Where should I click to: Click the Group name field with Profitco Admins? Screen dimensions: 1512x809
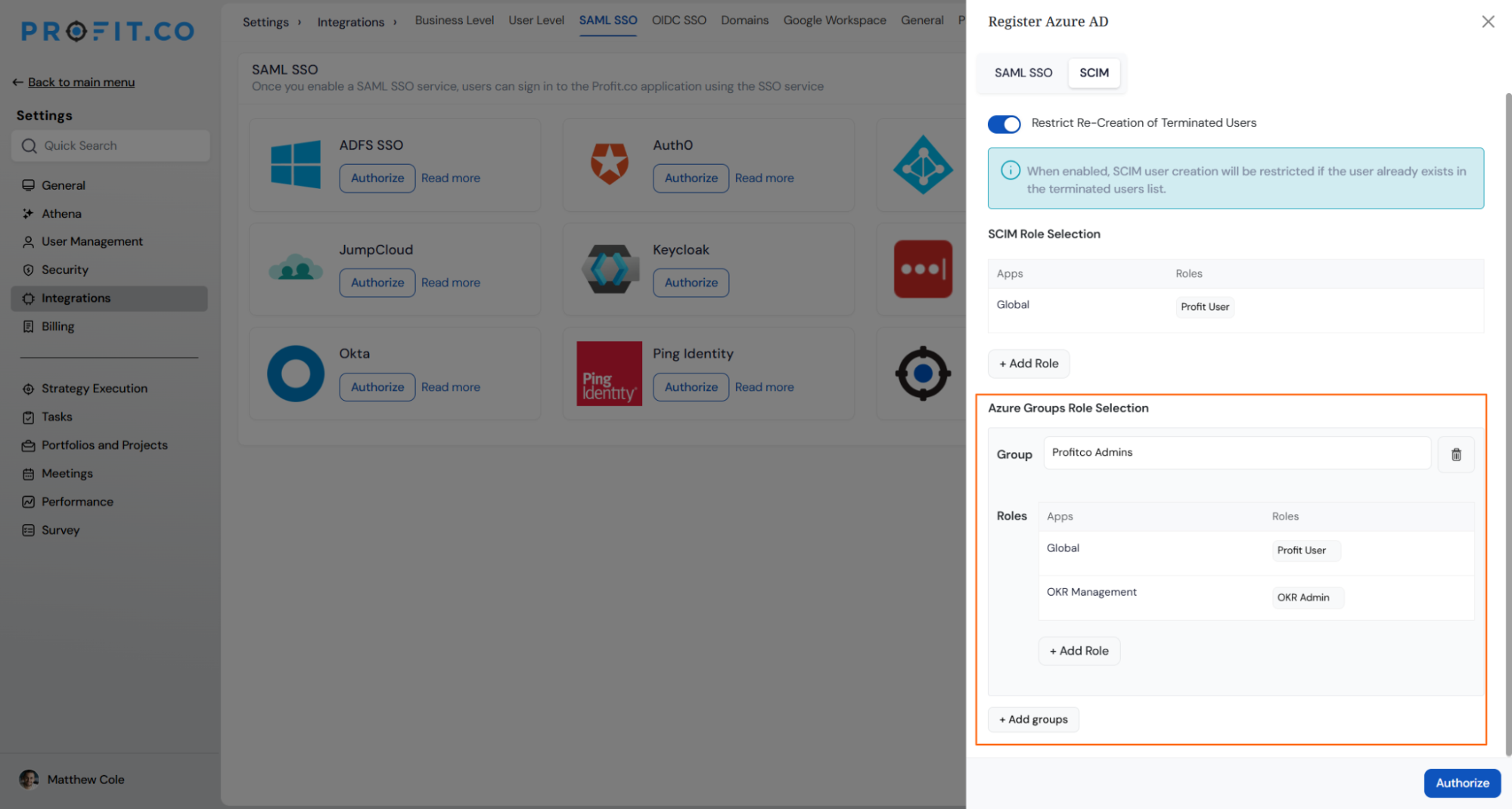point(1237,453)
